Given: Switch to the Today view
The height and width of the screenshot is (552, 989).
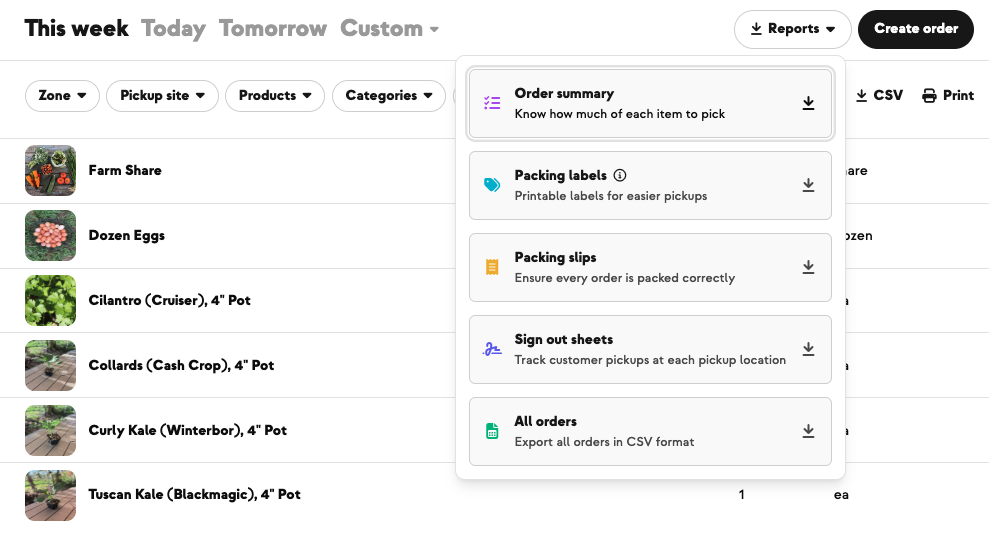Looking at the screenshot, I should tap(173, 28).
